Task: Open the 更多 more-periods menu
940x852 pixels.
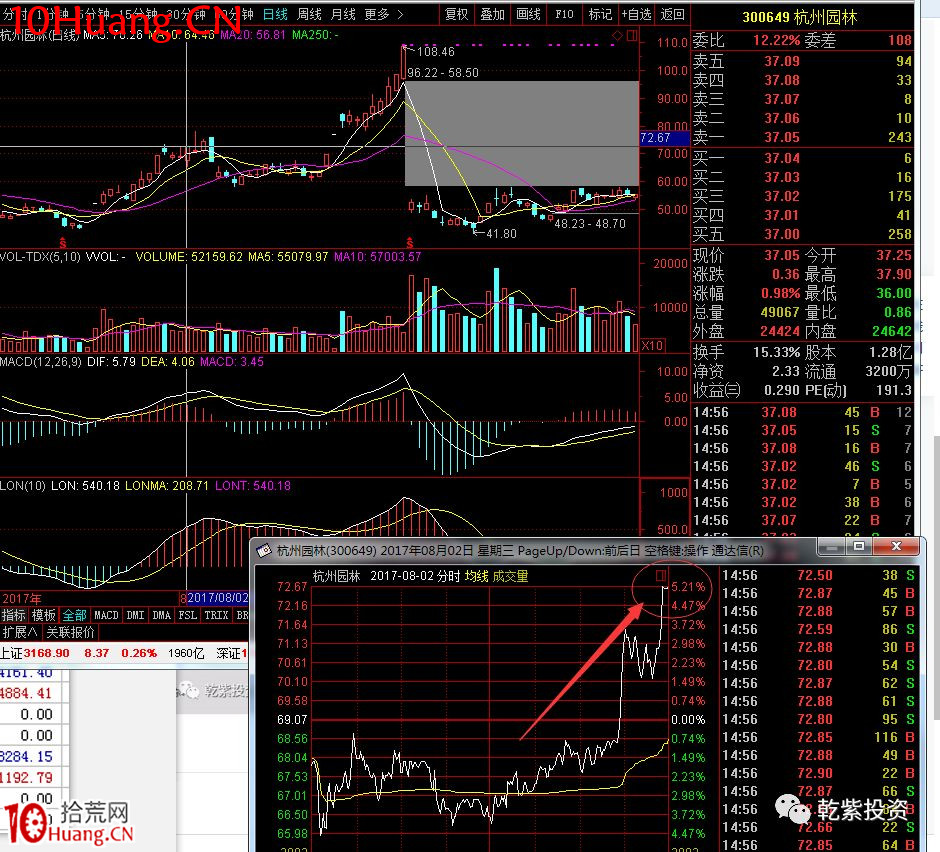Action: pyautogui.click(x=377, y=14)
